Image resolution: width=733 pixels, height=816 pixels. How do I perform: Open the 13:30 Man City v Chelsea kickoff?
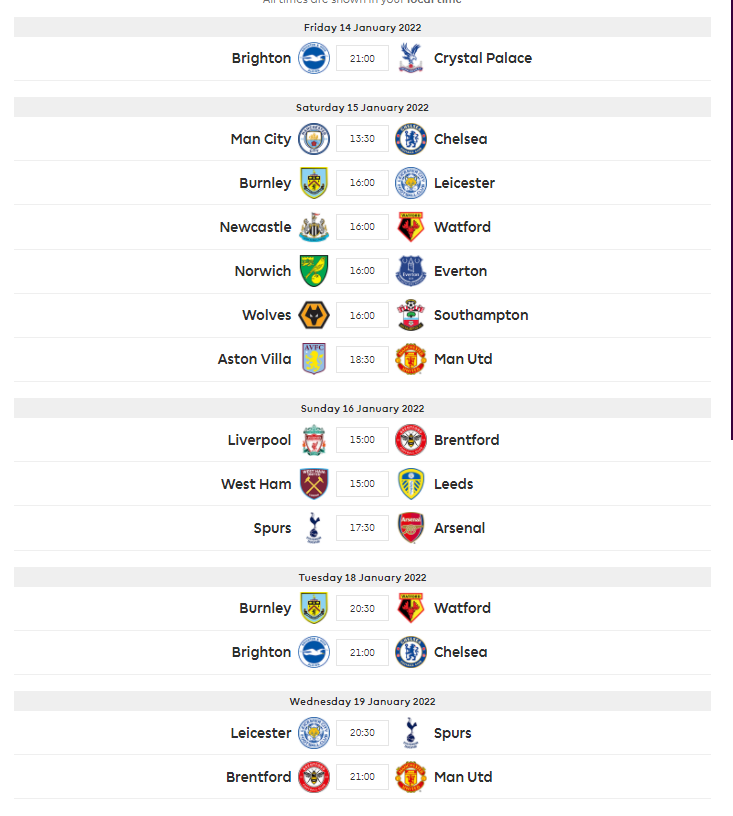point(362,139)
